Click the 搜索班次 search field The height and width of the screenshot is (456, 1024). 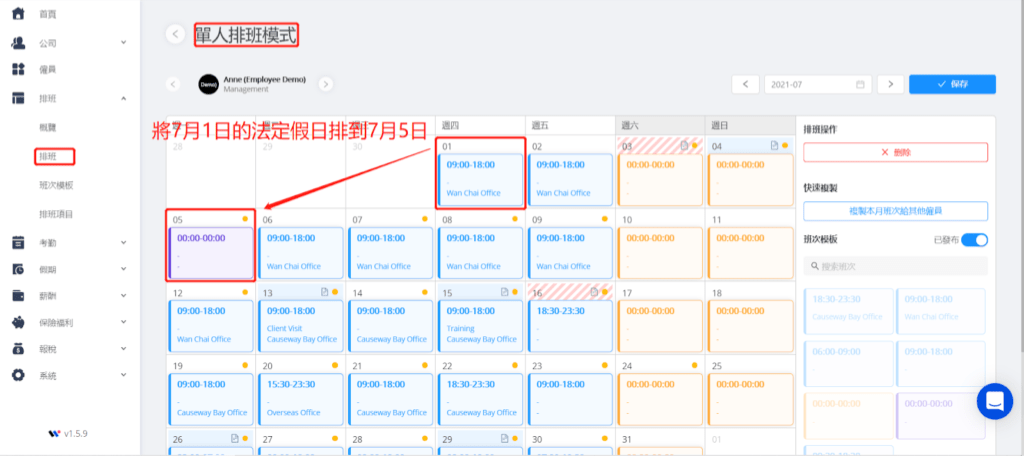click(x=895, y=266)
